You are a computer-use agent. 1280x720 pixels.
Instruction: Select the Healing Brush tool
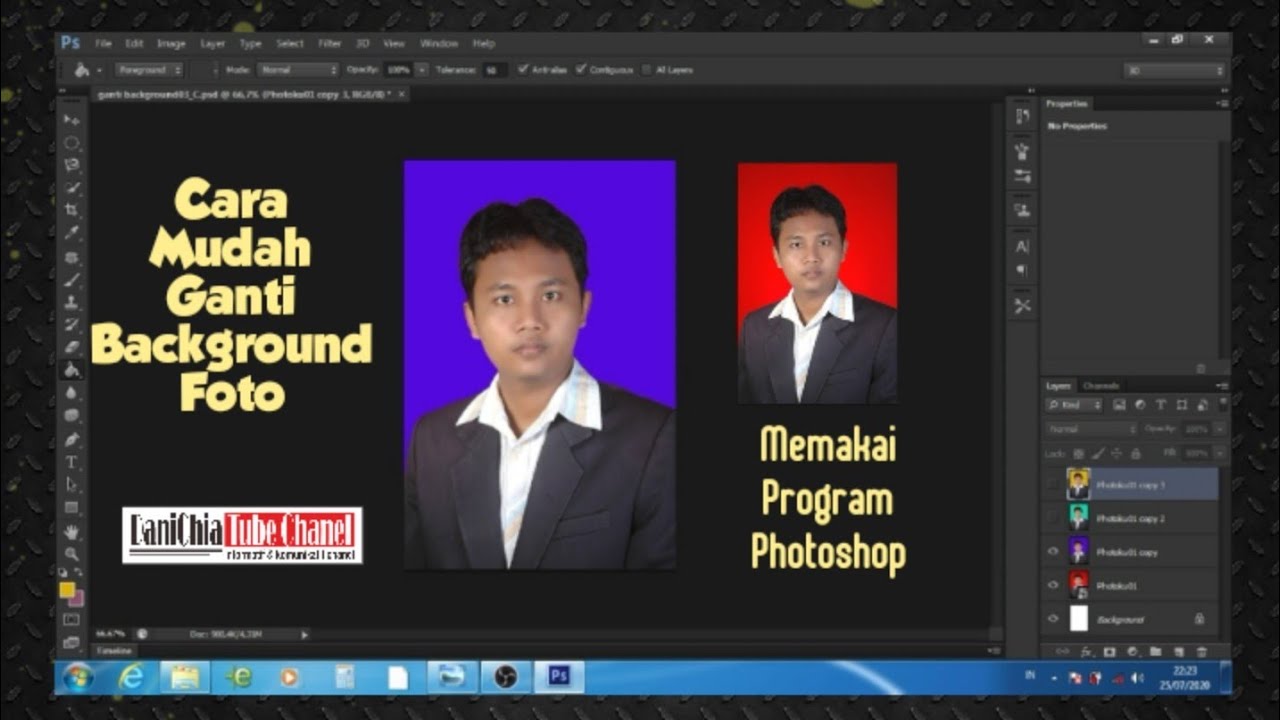click(72, 257)
